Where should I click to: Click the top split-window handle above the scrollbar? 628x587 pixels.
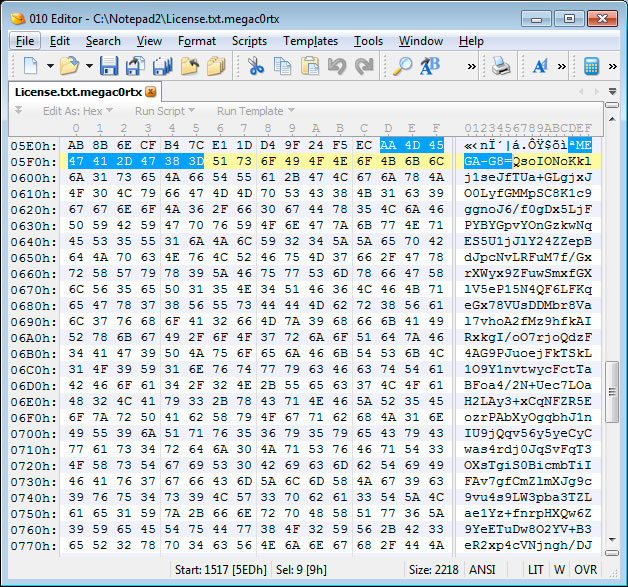click(x=612, y=105)
